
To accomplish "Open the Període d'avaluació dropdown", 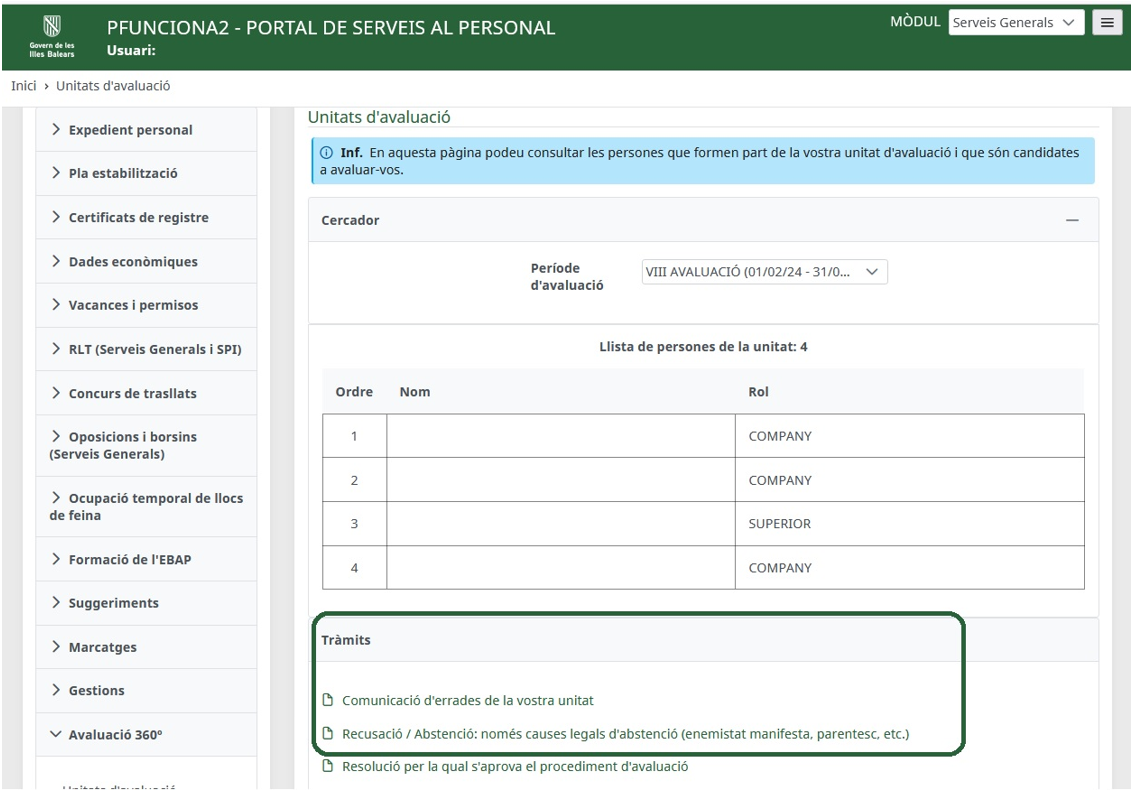I will coord(764,273).
